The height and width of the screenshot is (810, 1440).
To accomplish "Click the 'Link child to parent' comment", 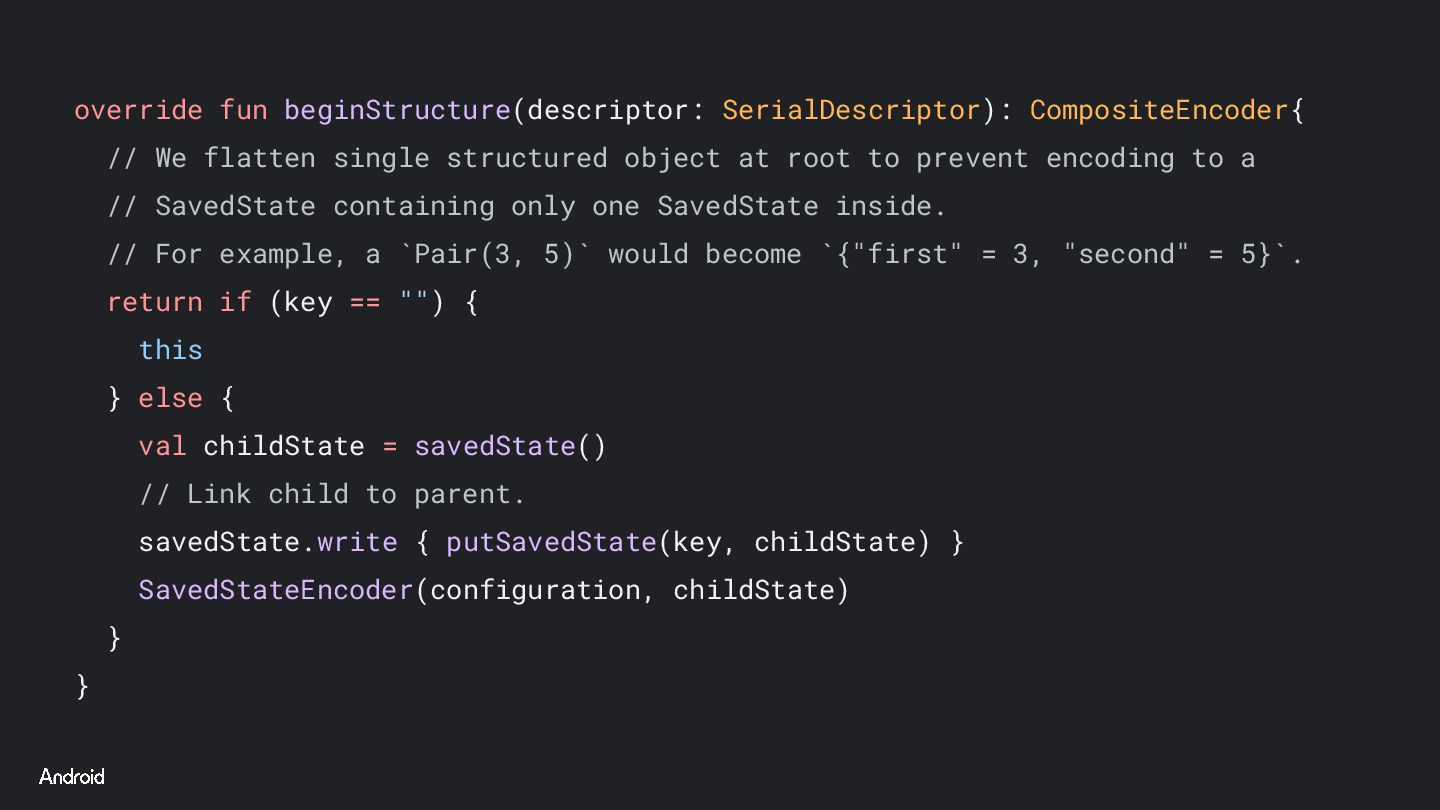I will 332,494.
